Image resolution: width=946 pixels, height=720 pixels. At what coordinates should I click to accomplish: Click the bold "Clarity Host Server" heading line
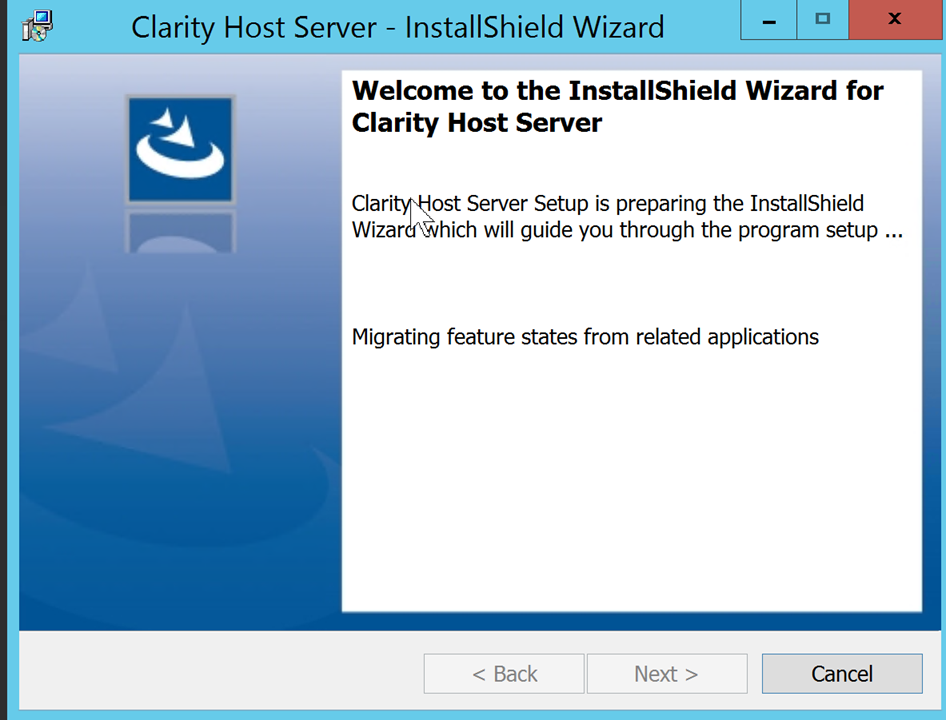pos(477,124)
